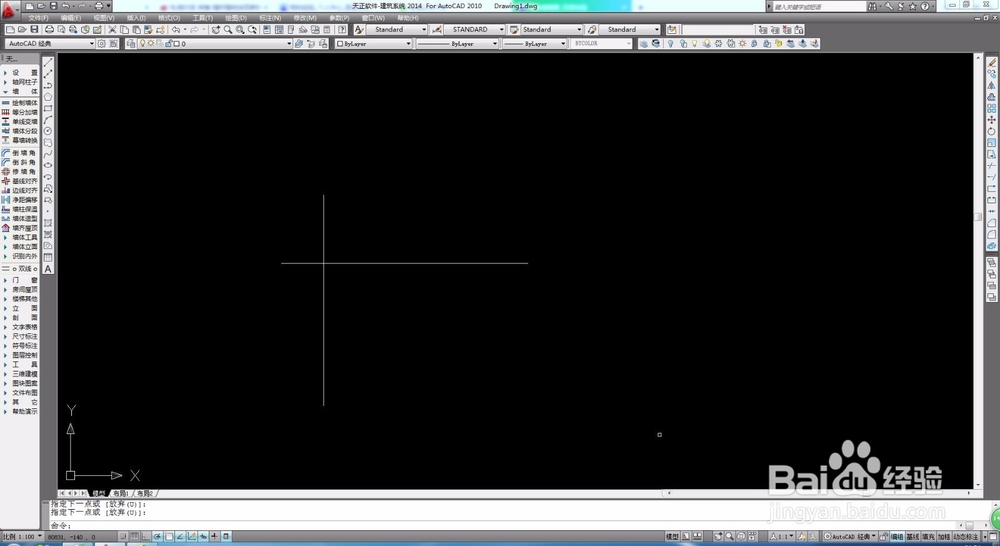Screen dimensions: 1000x546
Task: Select the Arc draw tool
Action: [x=48, y=120]
